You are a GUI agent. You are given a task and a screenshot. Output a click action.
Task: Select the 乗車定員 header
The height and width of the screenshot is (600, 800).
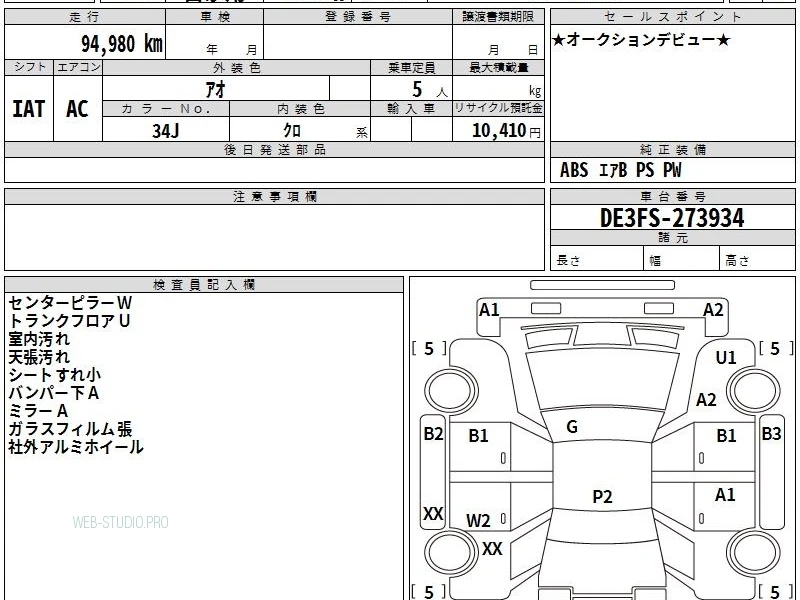click(411, 68)
